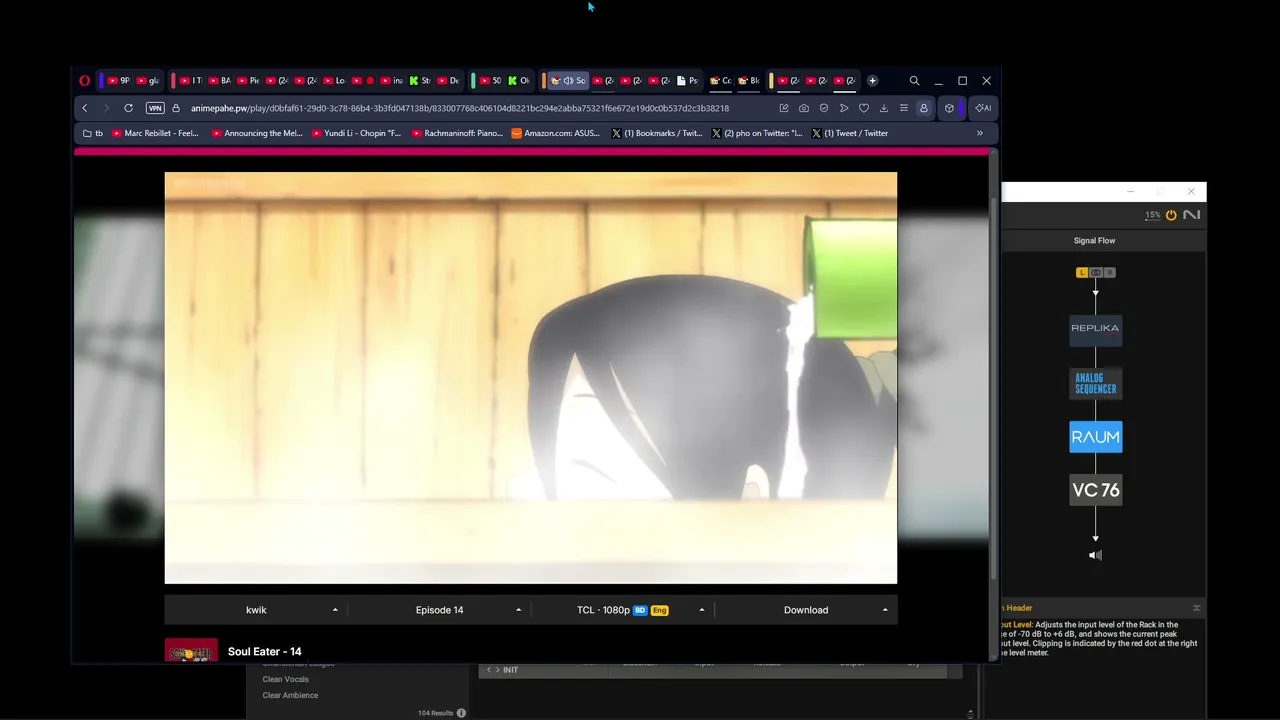Open the easy setup menu icon

[904, 108]
